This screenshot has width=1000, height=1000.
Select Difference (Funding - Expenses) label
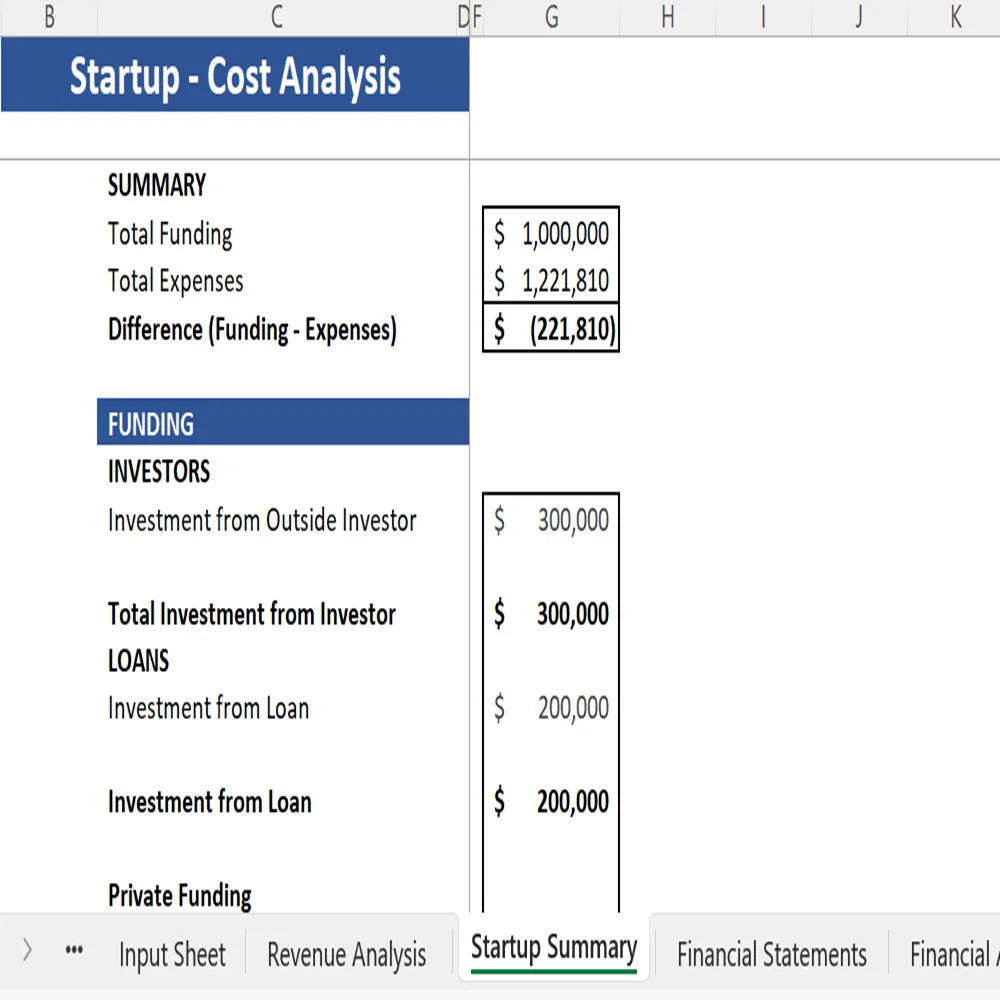(252, 329)
